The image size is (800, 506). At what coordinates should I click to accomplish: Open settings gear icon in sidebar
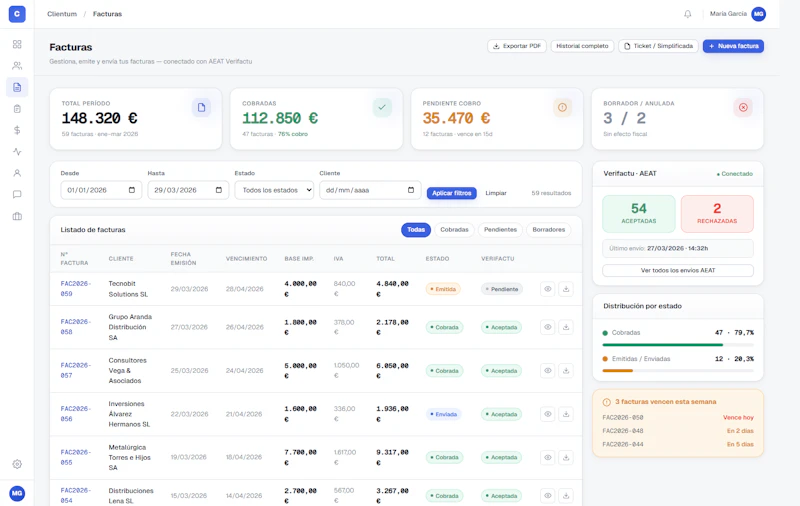(17, 464)
